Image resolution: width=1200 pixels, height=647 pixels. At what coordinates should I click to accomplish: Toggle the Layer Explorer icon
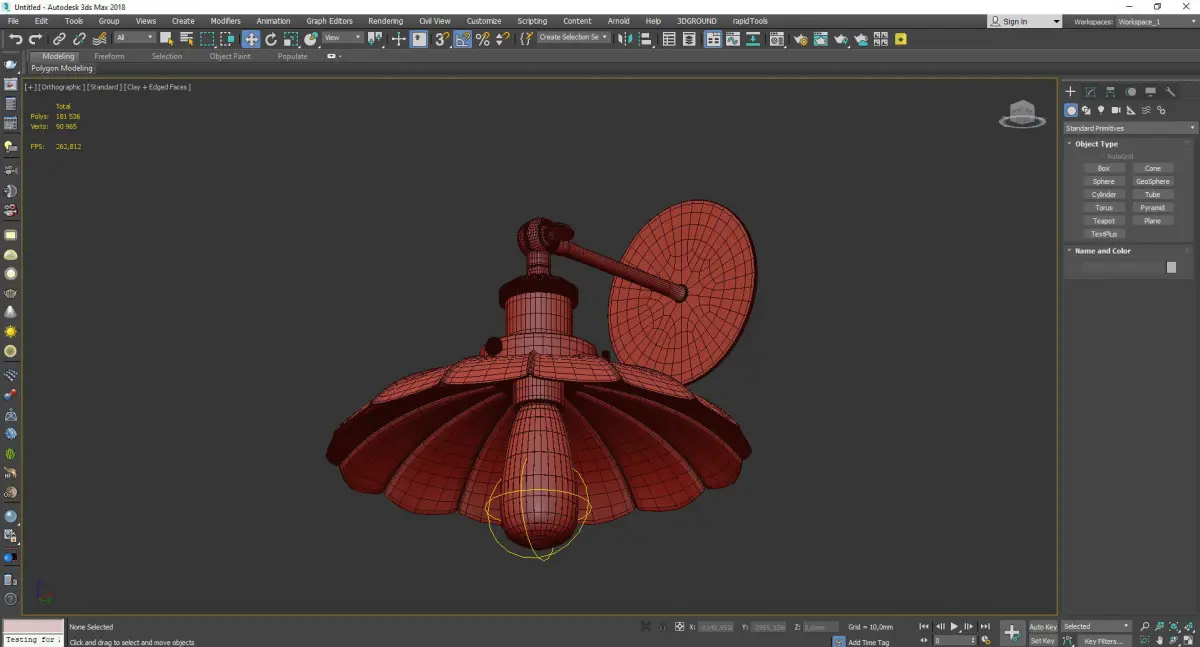(689, 39)
